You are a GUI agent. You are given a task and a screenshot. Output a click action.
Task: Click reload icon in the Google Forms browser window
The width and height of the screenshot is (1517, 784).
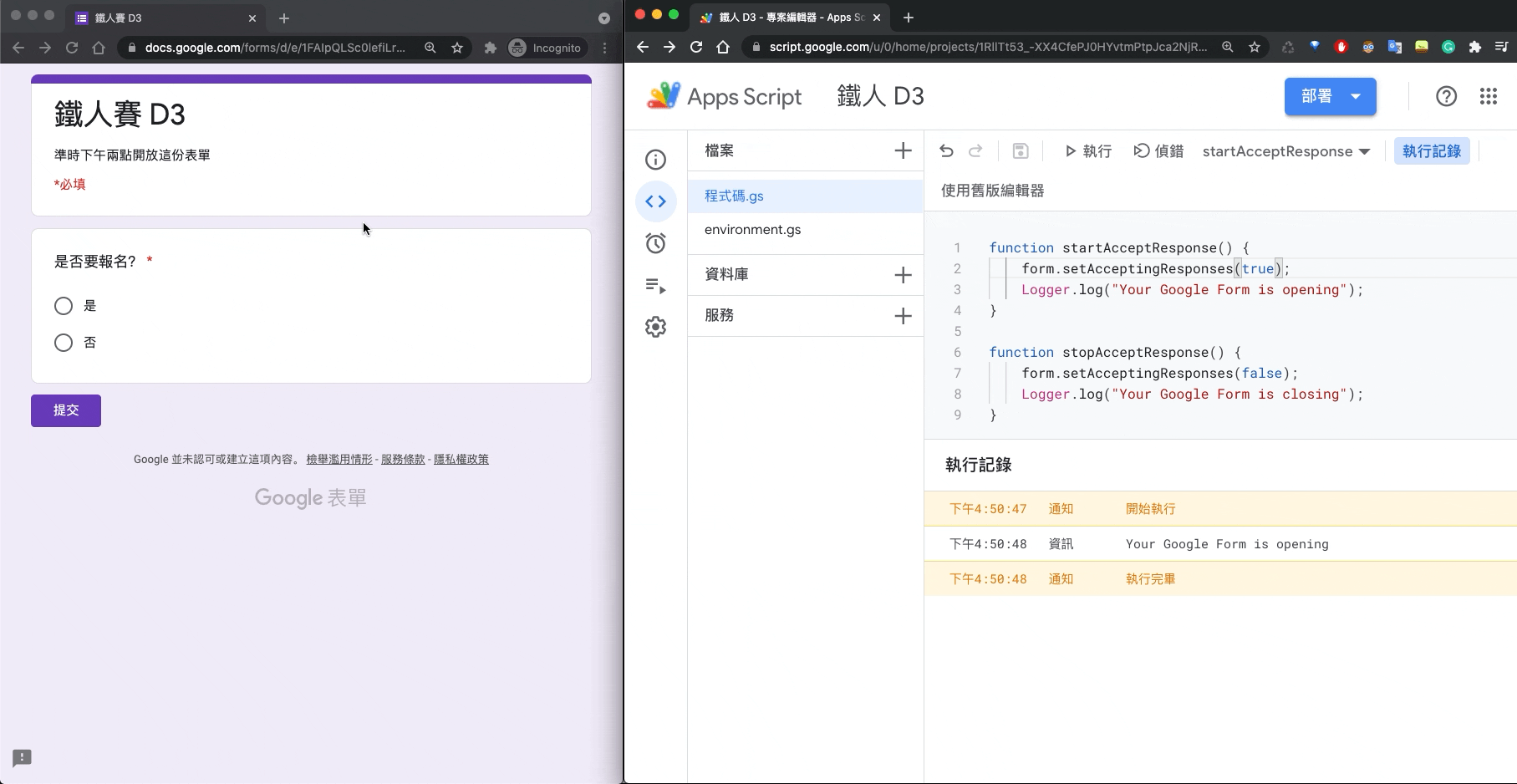pos(72,48)
